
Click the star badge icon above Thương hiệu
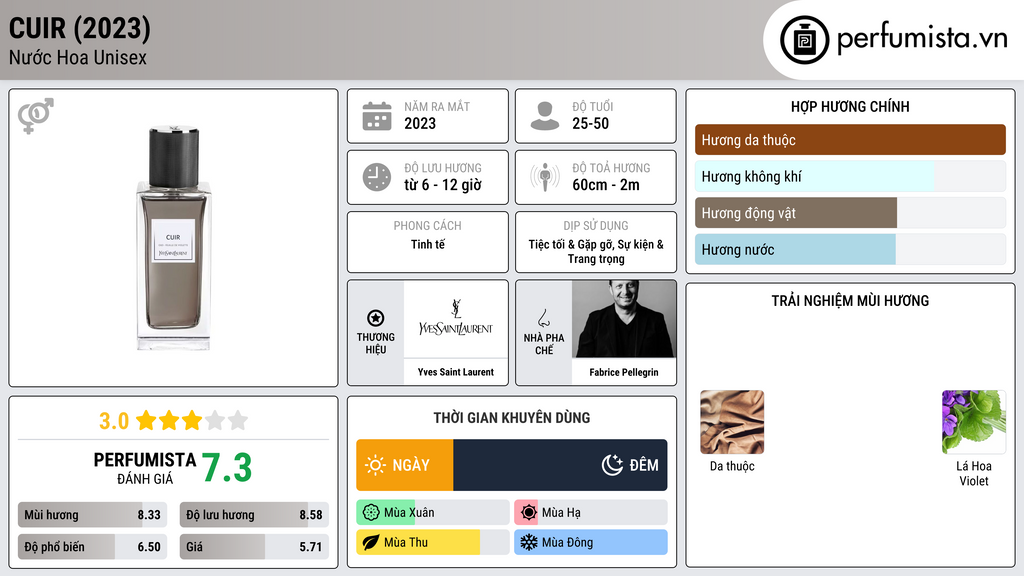click(x=376, y=318)
